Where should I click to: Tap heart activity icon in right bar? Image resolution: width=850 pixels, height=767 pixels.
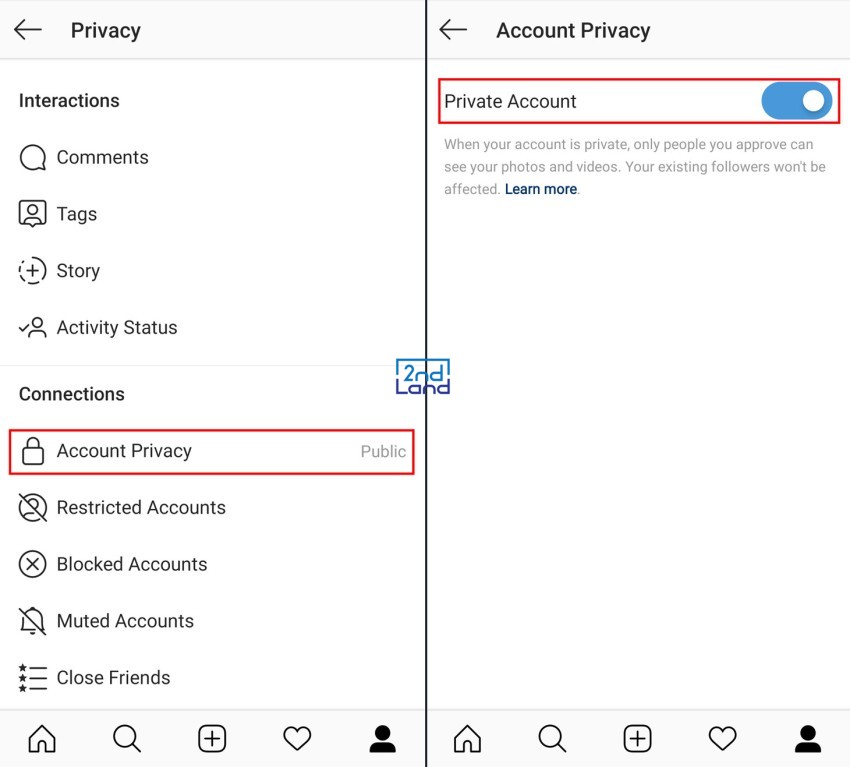(x=723, y=739)
